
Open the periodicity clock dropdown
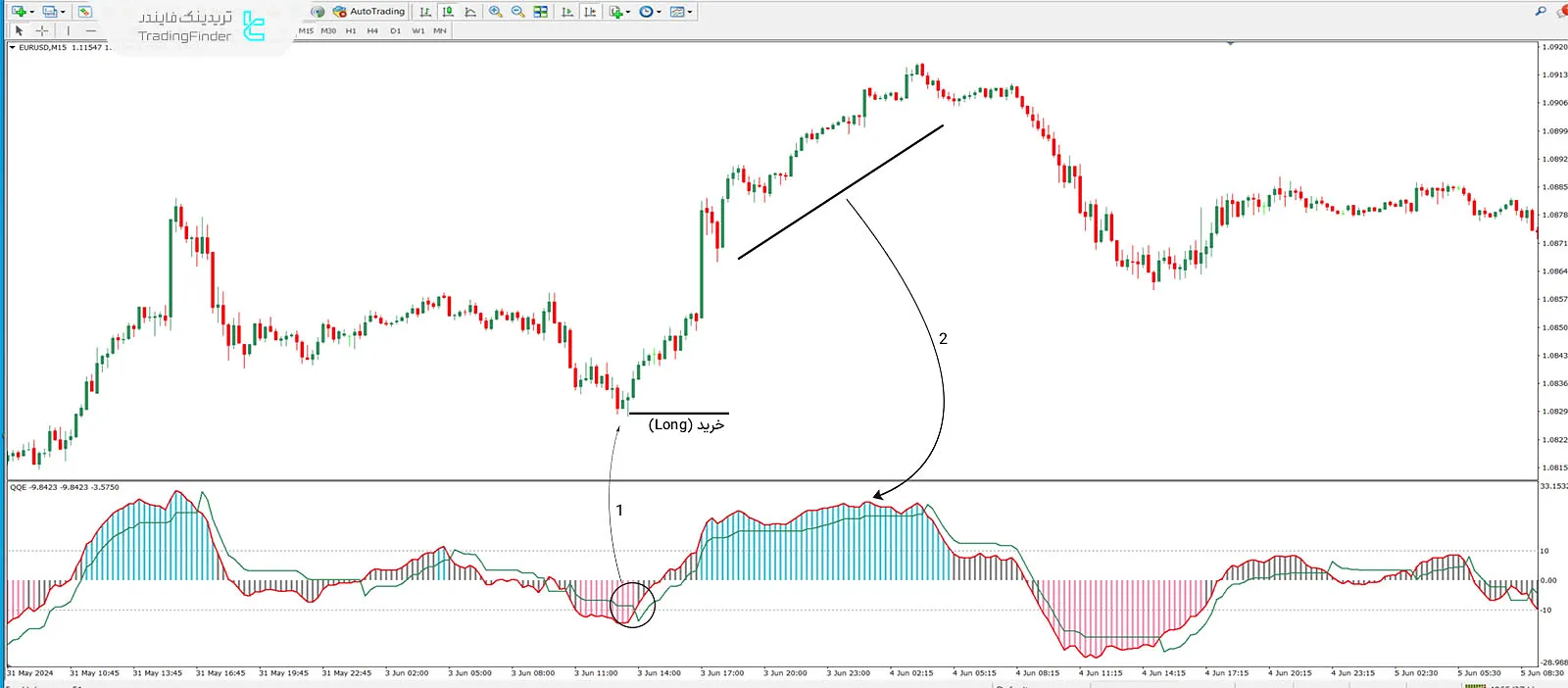[649, 12]
